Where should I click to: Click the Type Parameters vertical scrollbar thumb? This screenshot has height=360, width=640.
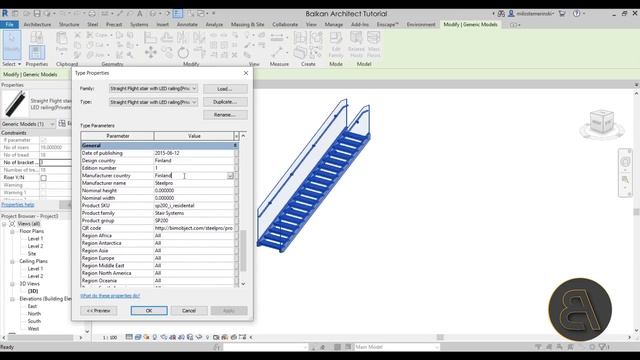243,251
